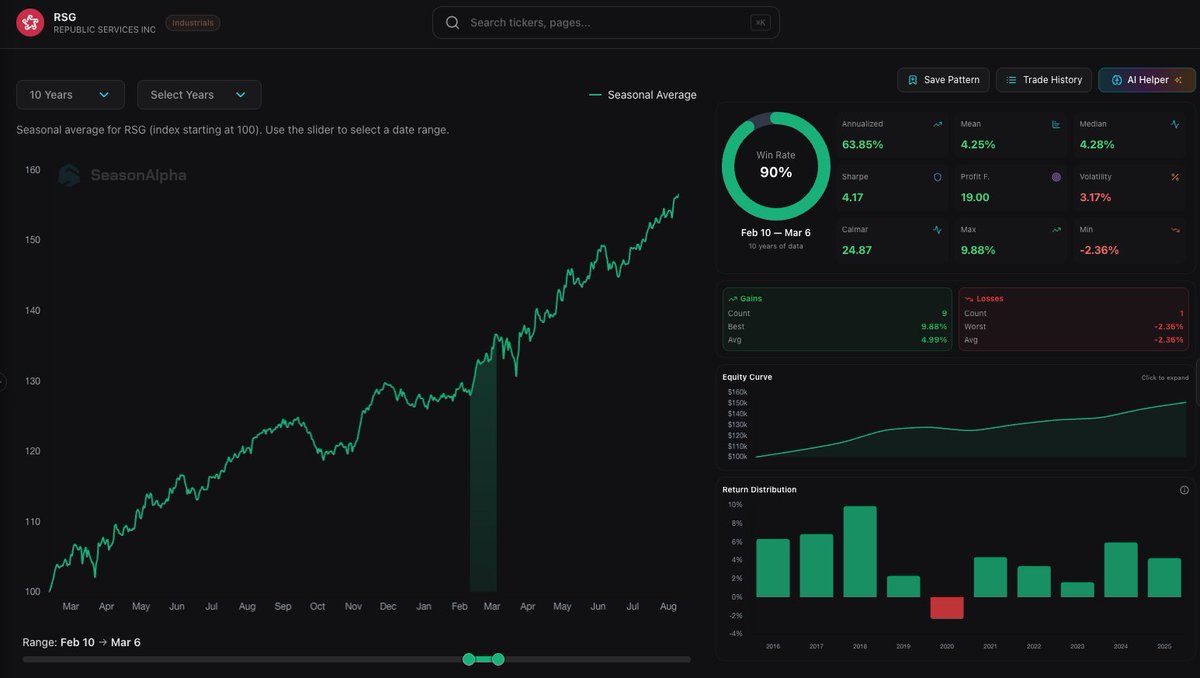Click the downtrend icon beside Min

1176,229
